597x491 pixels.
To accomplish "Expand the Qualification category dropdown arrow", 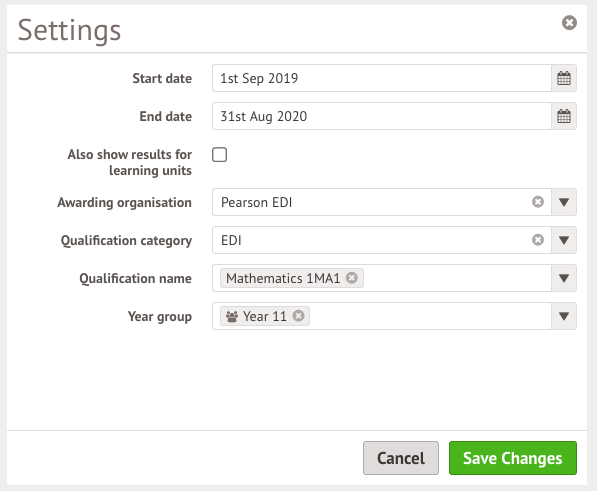I will pyautogui.click(x=564, y=240).
